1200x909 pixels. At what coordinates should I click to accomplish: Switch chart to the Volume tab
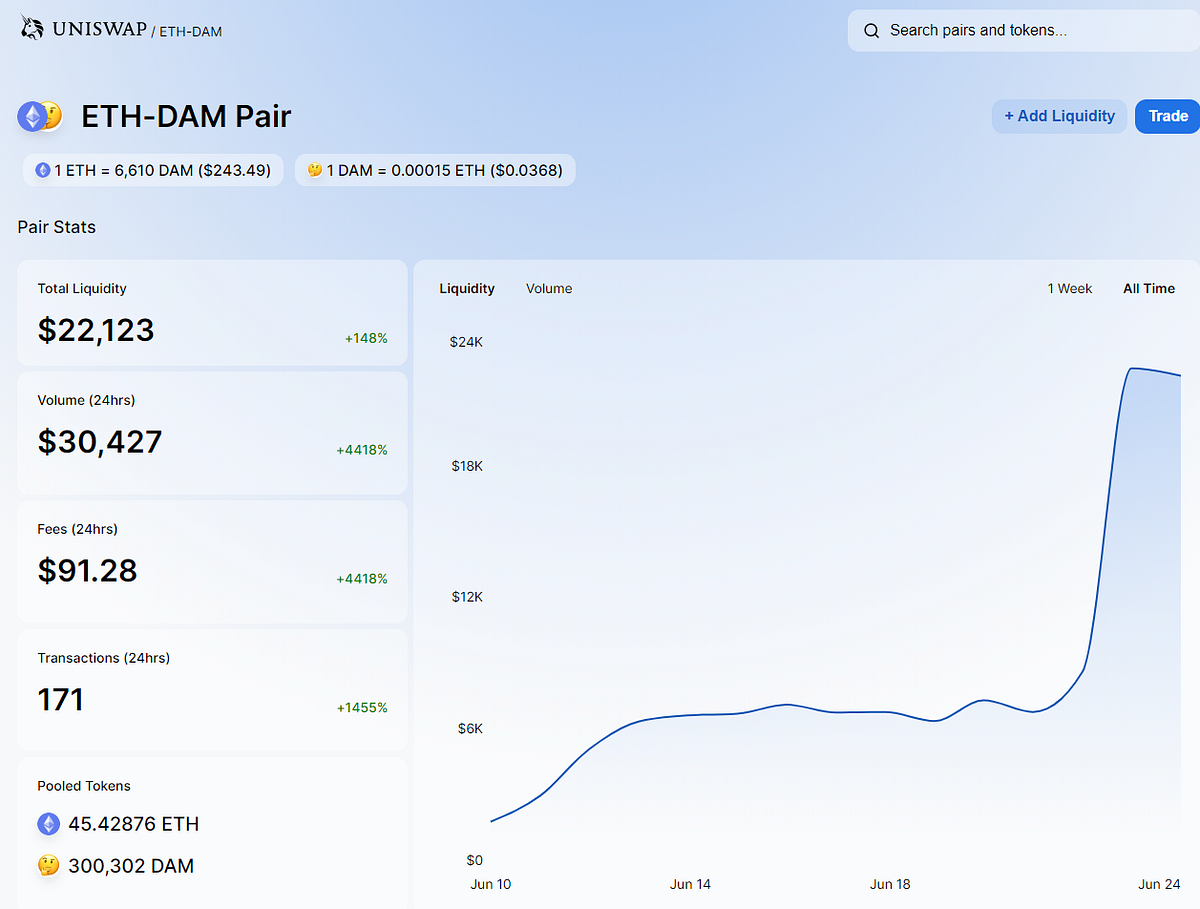pyautogui.click(x=549, y=288)
